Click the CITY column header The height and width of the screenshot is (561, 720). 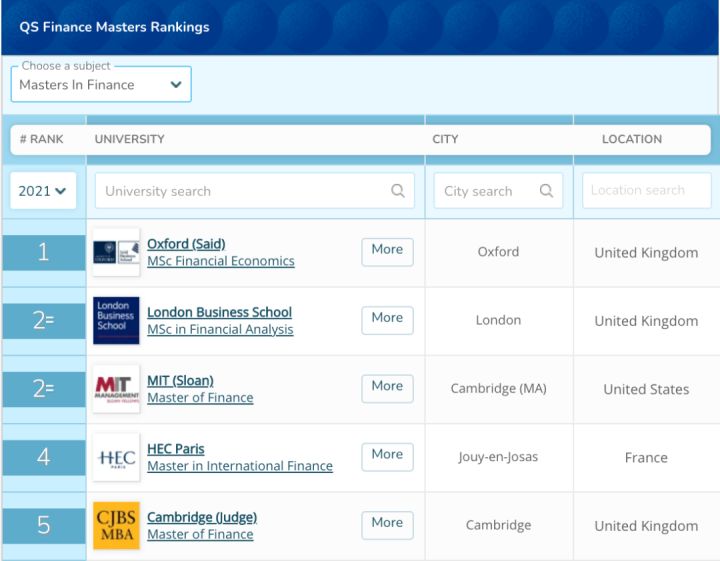445,139
